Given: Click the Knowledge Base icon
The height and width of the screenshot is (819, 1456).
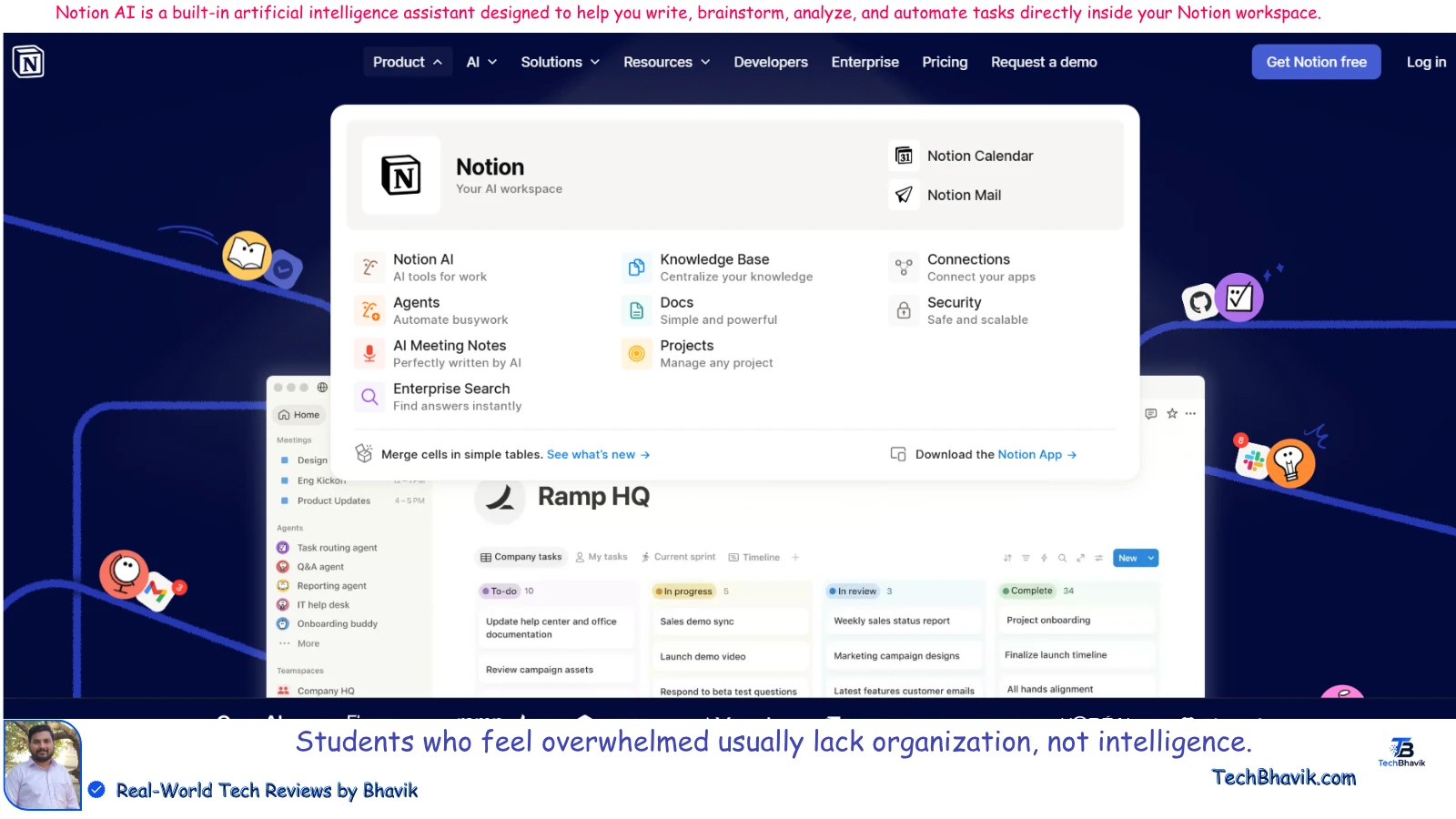Looking at the screenshot, I should (637, 268).
